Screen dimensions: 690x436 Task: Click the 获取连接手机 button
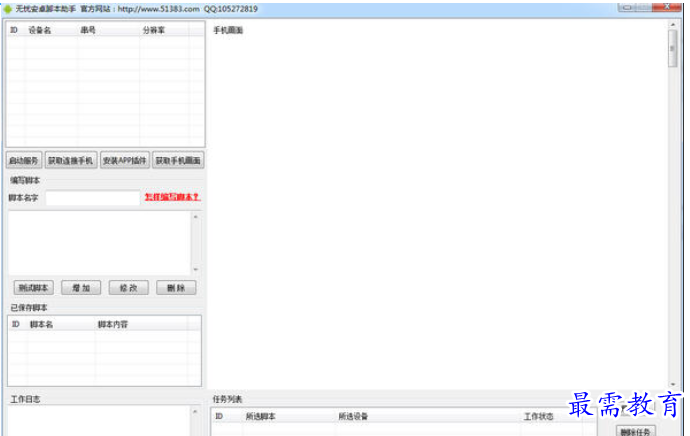(71, 161)
